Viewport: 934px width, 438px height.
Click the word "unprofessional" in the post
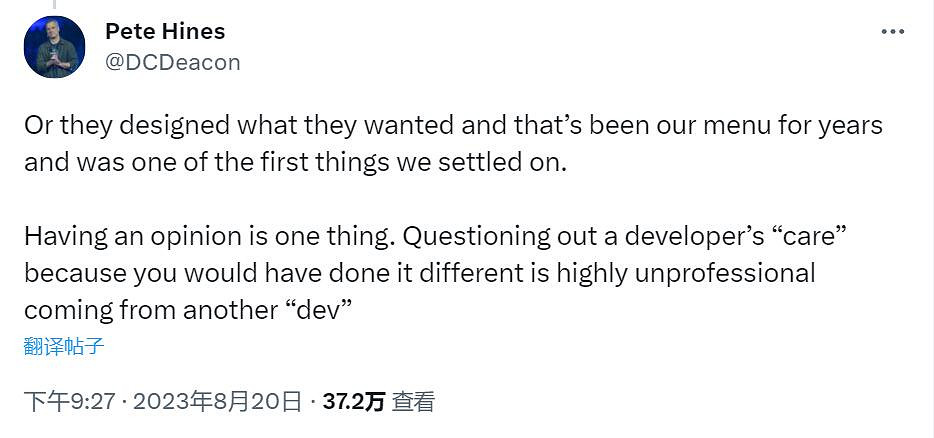[720, 273]
